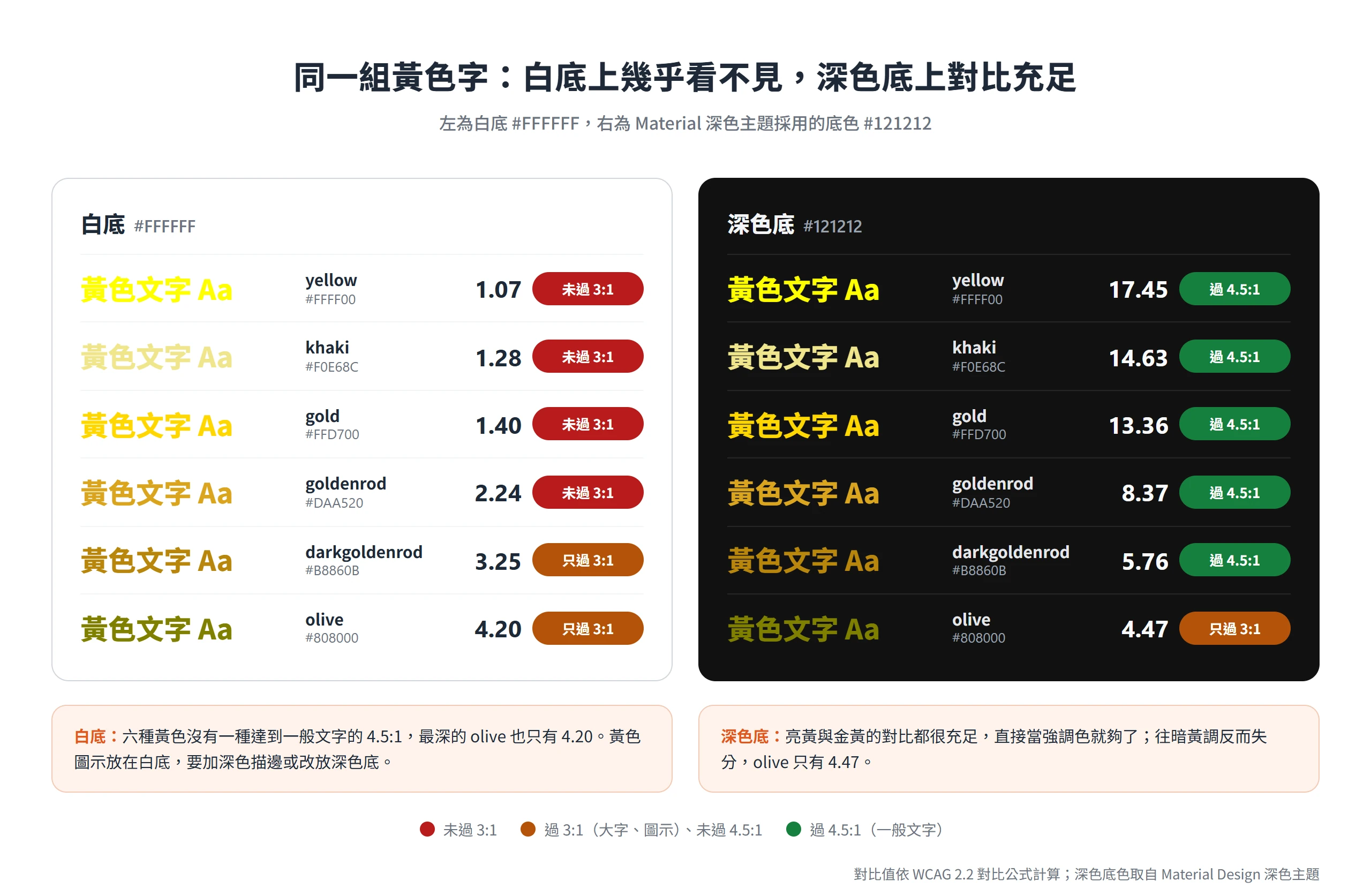Click the yellow 1.07 contrast value on white panel
The height and width of the screenshot is (896, 1371).
click(498, 289)
